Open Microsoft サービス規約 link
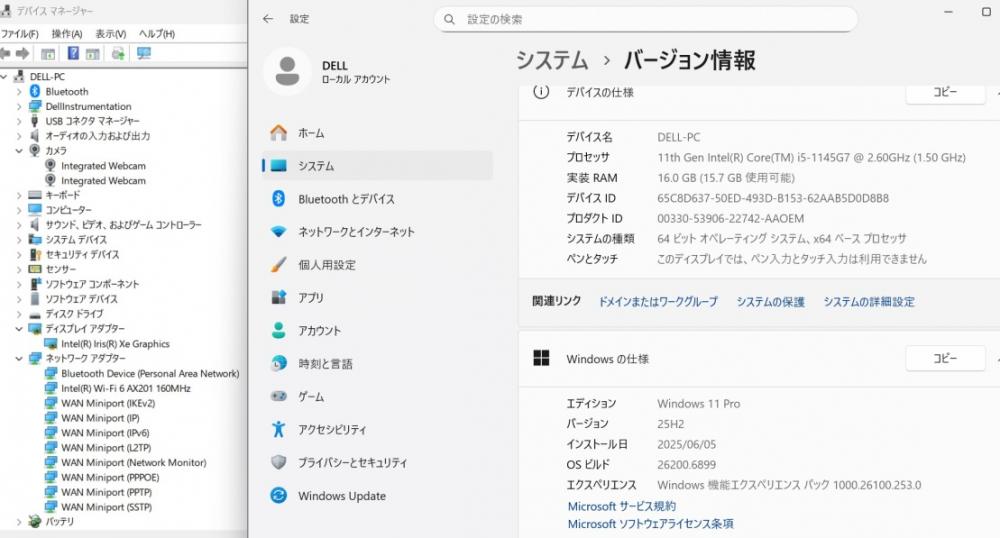The height and width of the screenshot is (538, 1000). click(x=622, y=506)
